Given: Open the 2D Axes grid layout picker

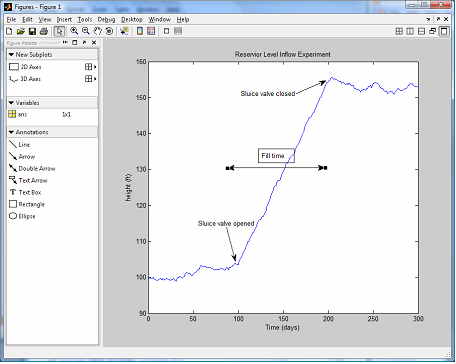Looking at the screenshot, I should point(90,67).
